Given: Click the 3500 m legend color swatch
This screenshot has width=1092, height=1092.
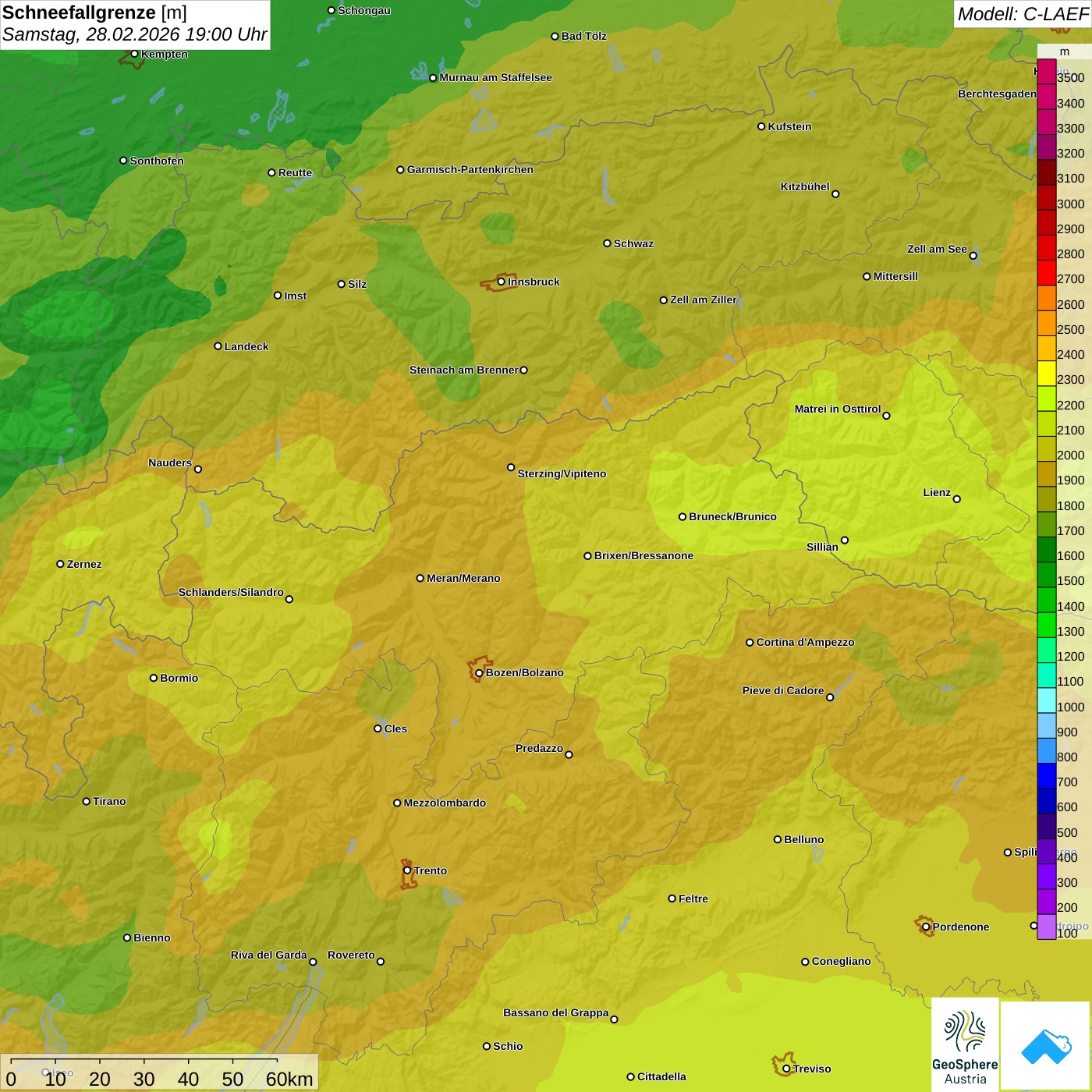Looking at the screenshot, I should pos(1046,72).
